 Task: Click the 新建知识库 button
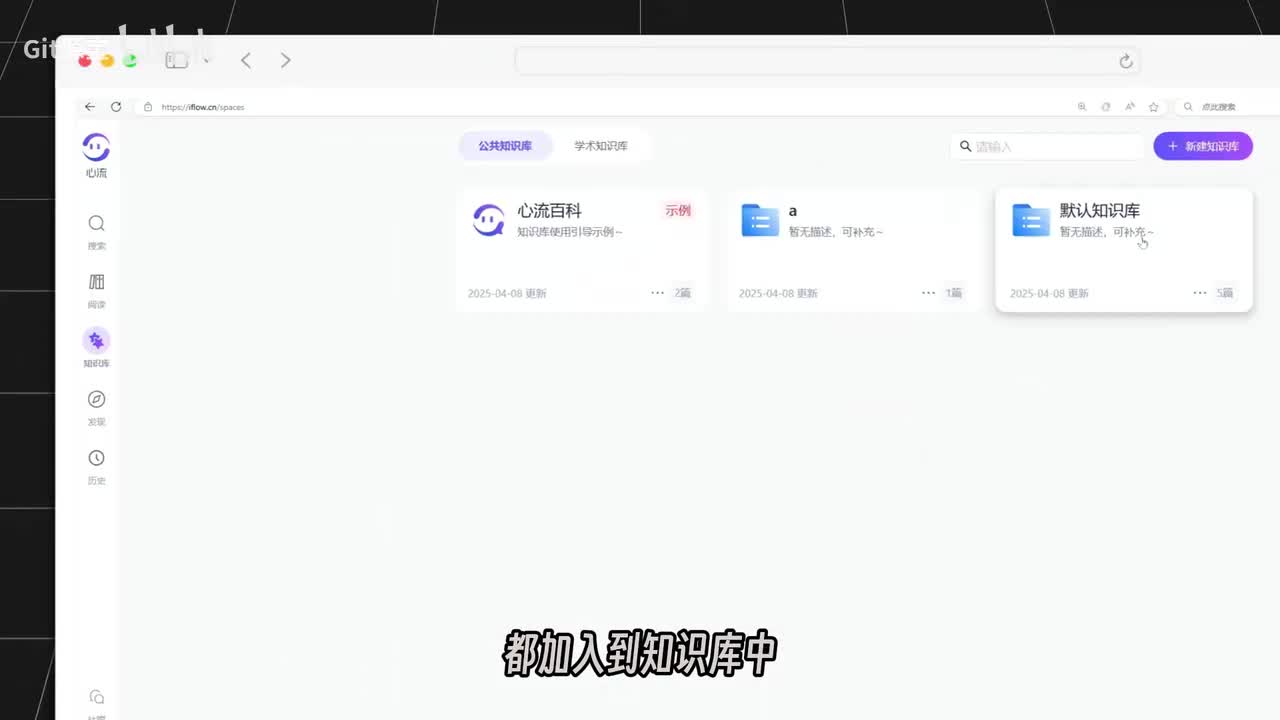click(1202, 146)
